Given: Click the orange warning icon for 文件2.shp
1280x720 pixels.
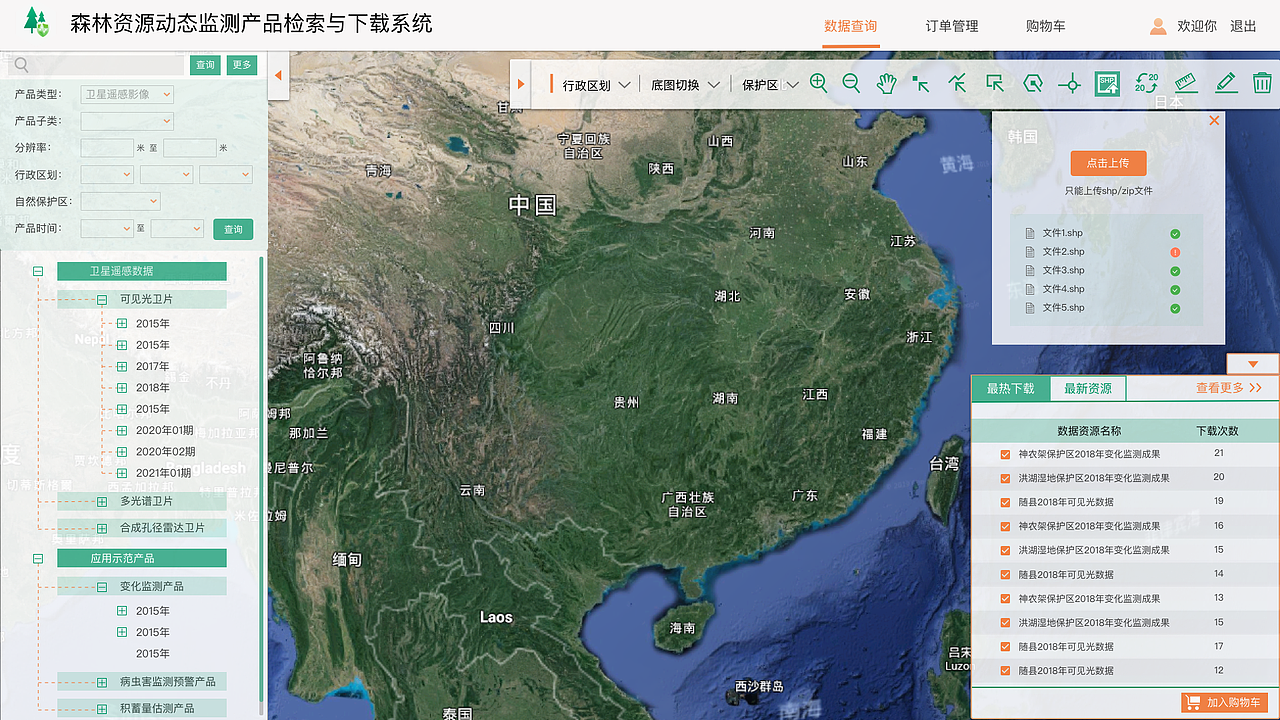Looking at the screenshot, I should [x=1175, y=252].
